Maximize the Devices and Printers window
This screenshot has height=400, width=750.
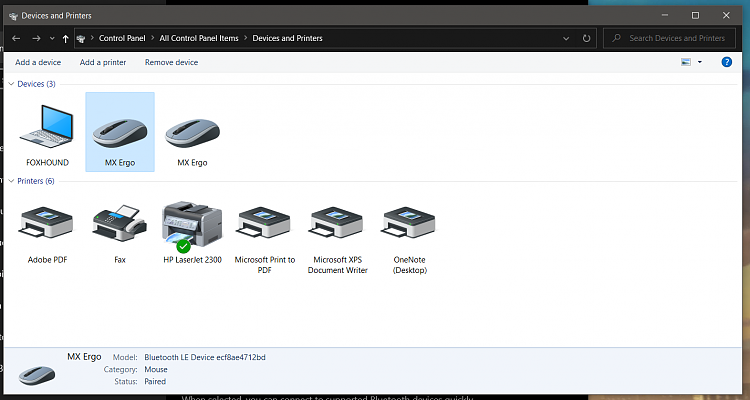pyautogui.click(x=695, y=16)
